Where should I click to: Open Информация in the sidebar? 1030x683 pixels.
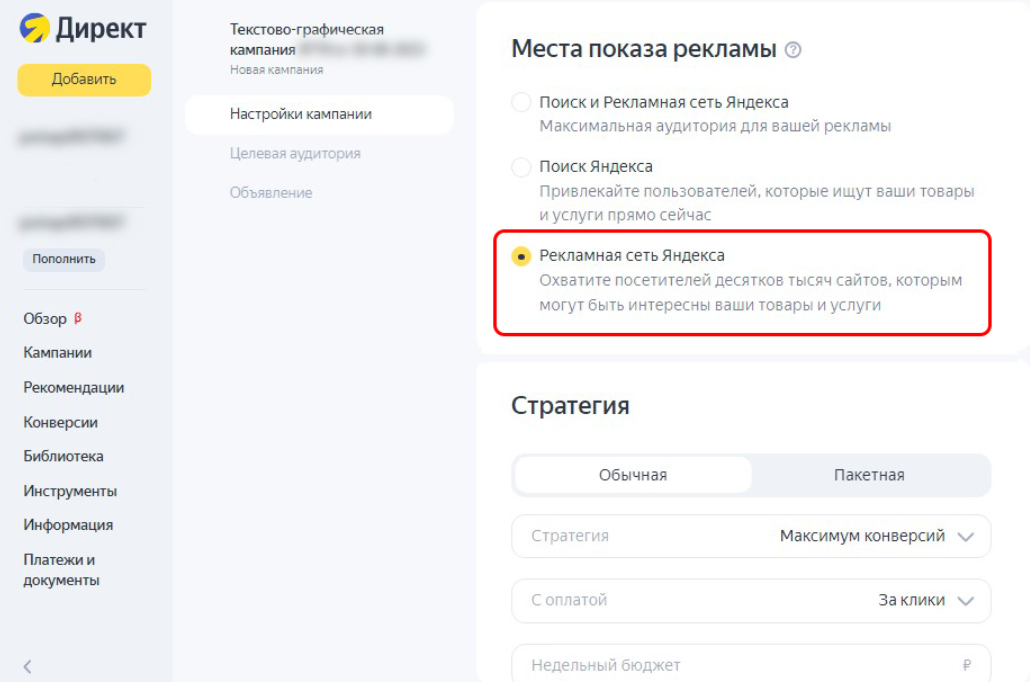click(68, 525)
